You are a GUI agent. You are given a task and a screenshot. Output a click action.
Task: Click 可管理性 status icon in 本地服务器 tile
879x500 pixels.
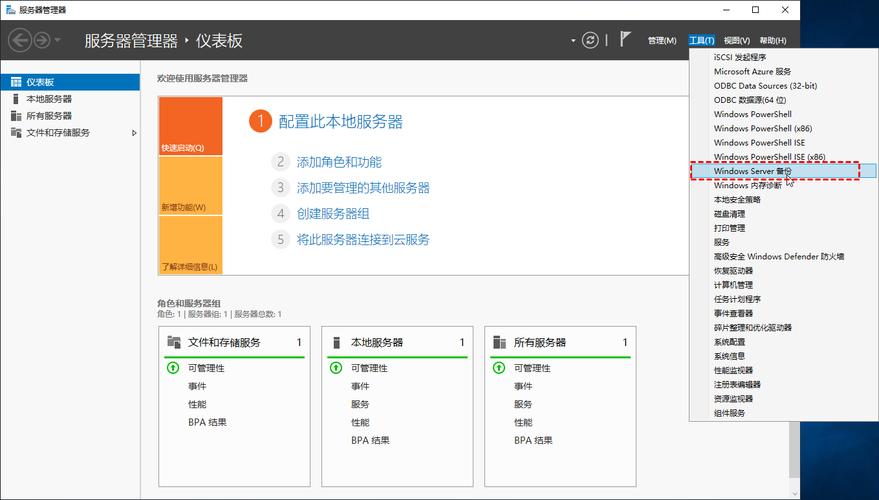click(336, 368)
